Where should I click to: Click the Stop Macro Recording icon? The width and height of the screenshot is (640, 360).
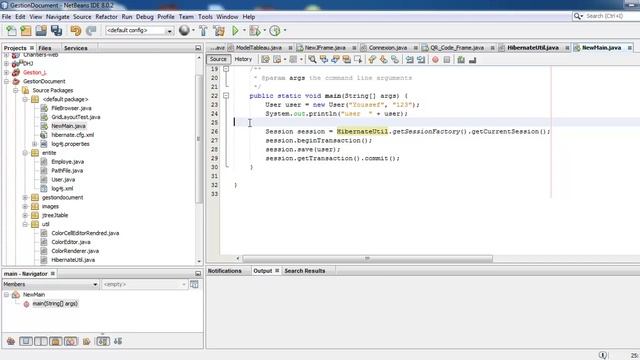(x=447, y=60)
